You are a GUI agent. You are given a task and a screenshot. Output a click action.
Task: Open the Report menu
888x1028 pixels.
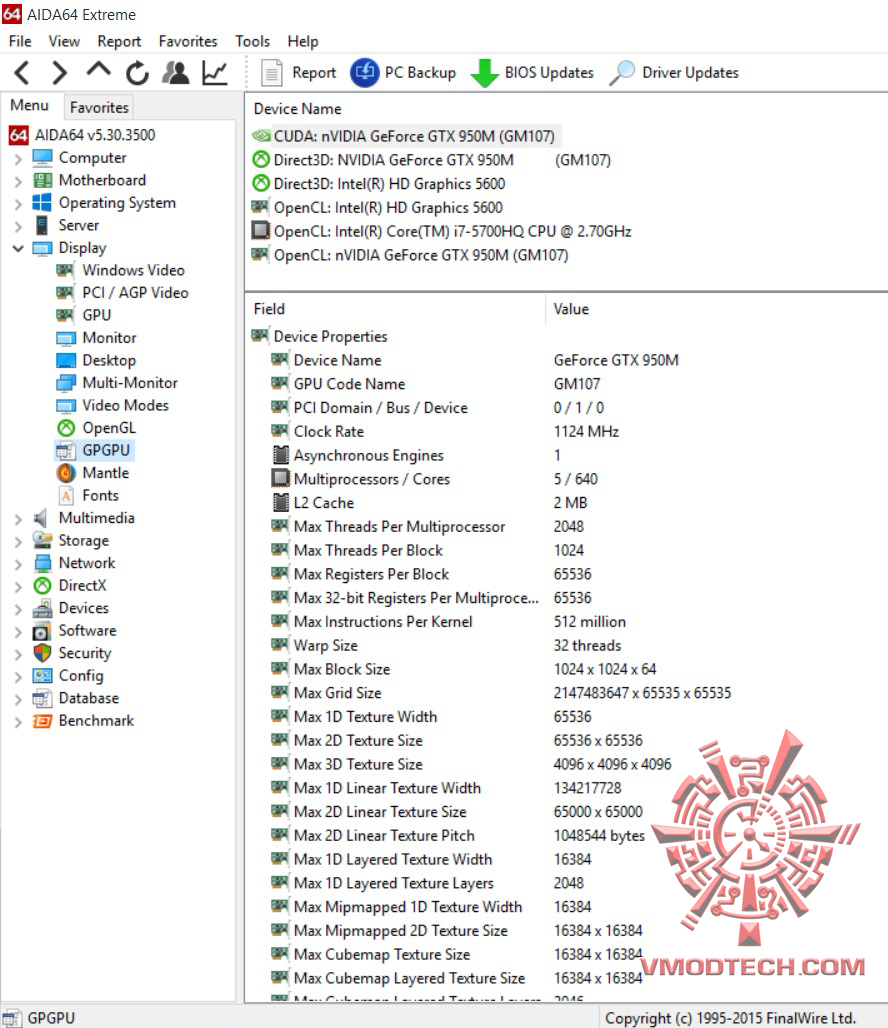tap(119, 41)
